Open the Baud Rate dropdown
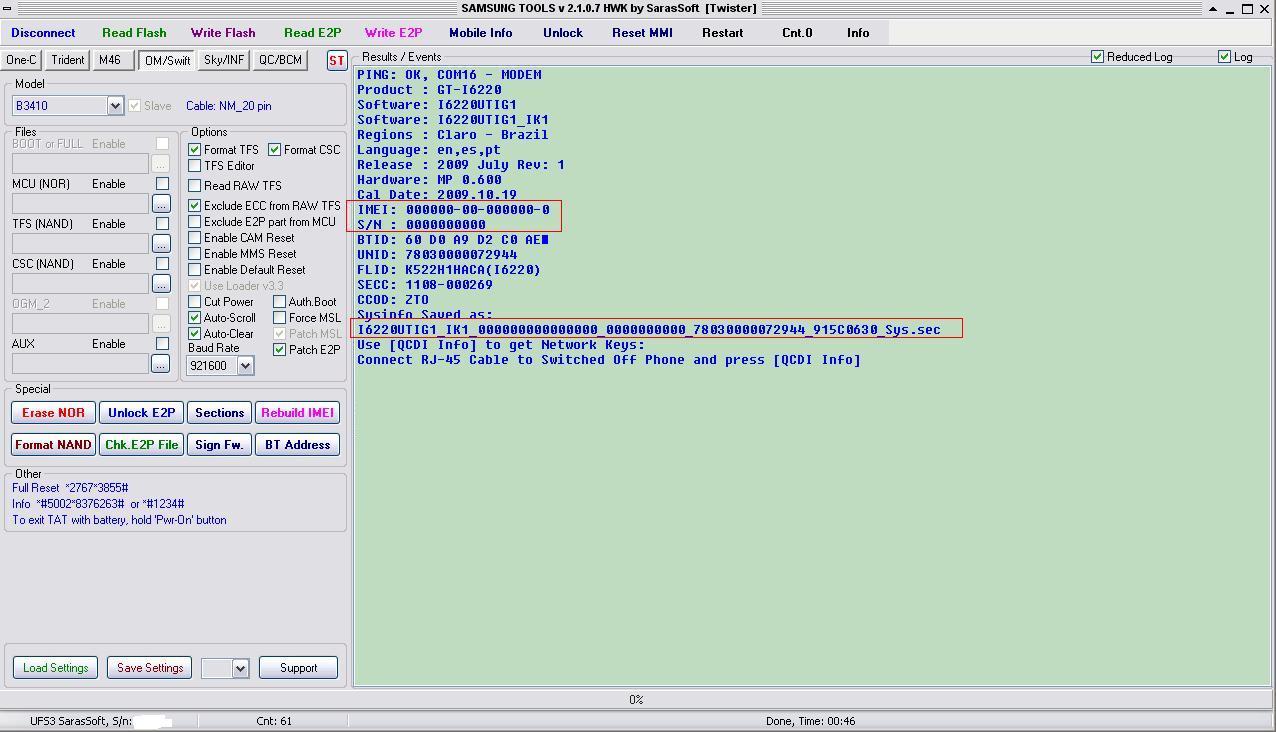The height and width of the screenshot is (732, 1276). [x=245, y=366]
